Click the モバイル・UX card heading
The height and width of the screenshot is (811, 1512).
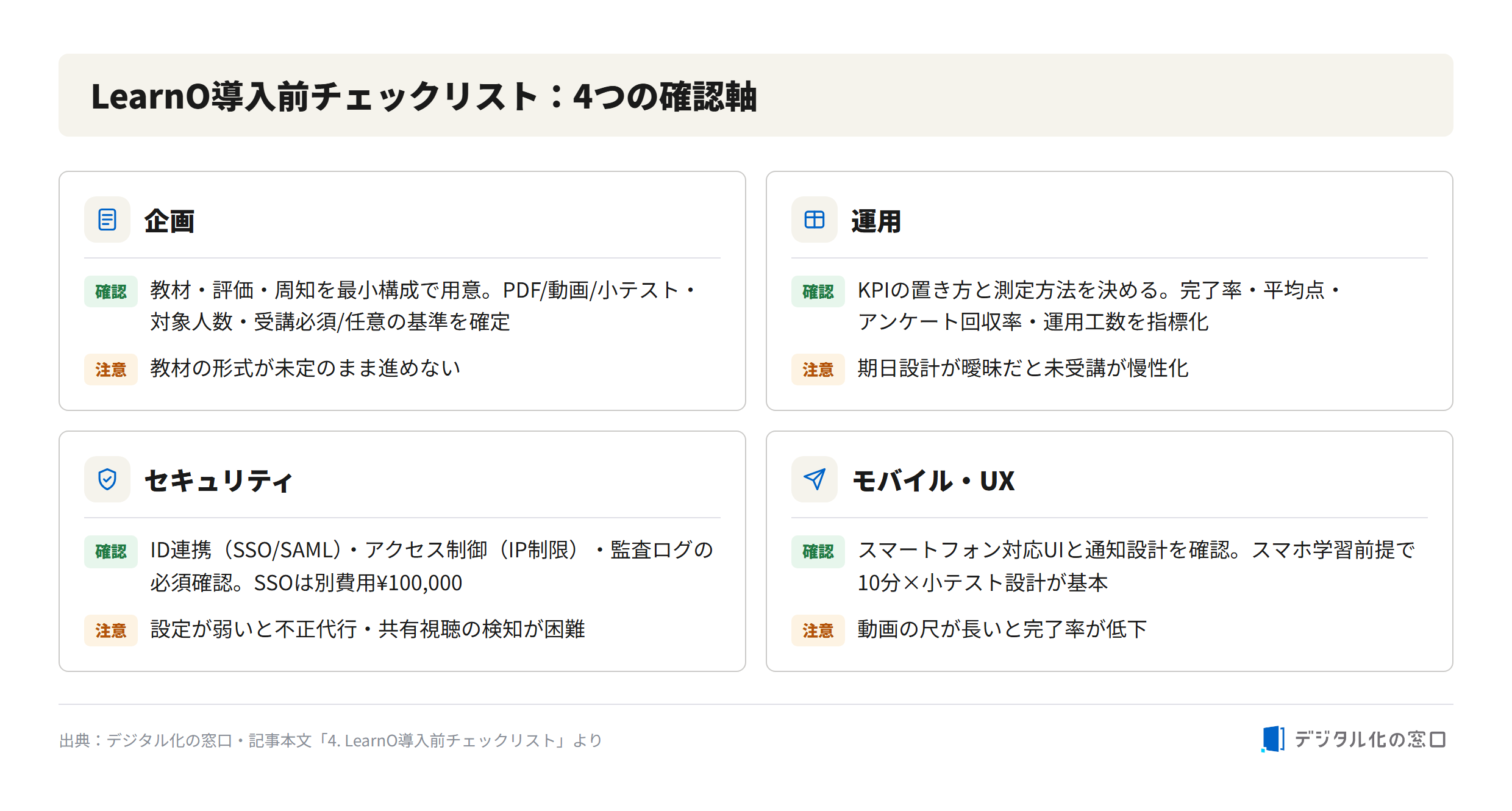933,481
